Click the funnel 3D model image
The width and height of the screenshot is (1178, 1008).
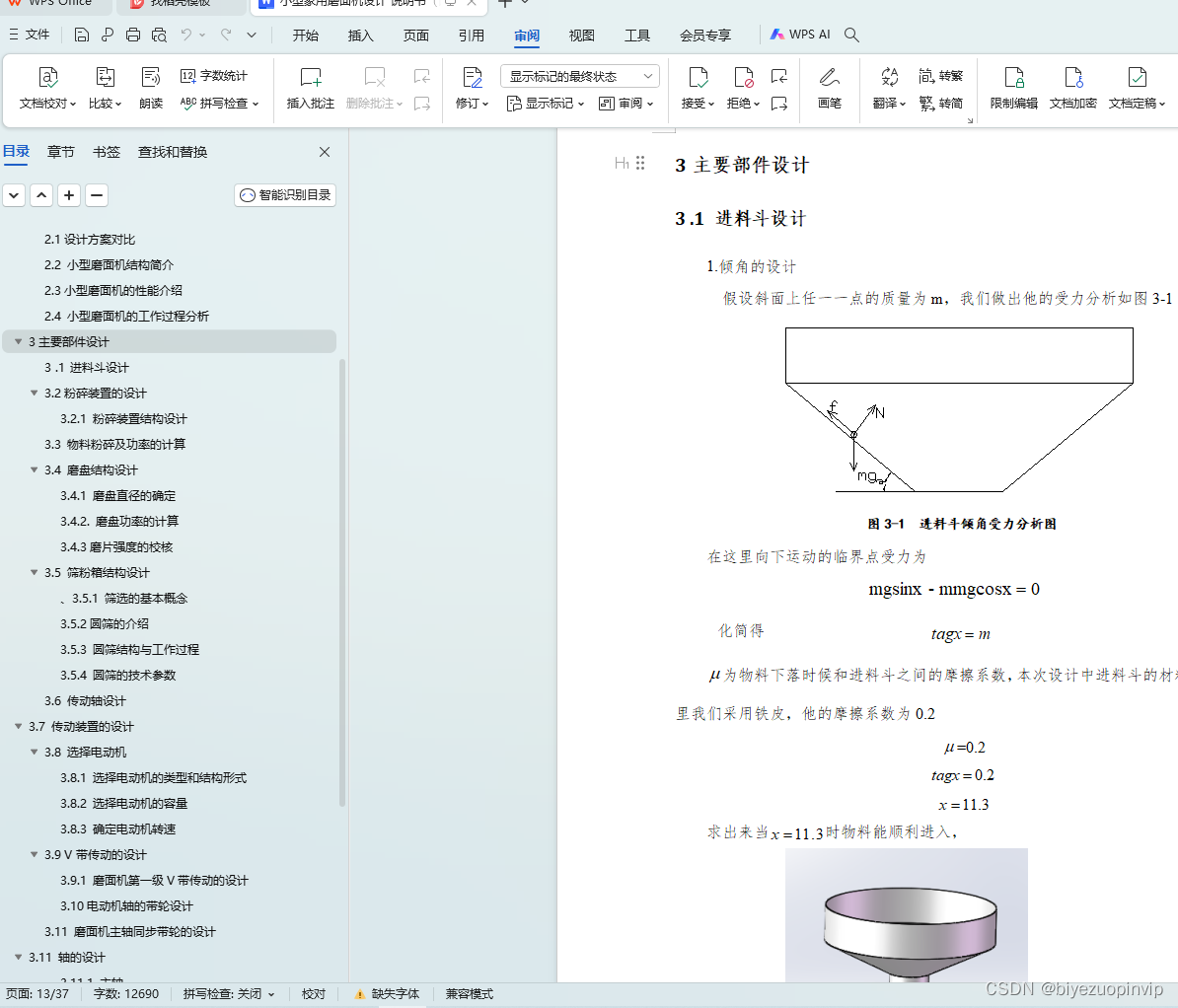tap(906, 915)
